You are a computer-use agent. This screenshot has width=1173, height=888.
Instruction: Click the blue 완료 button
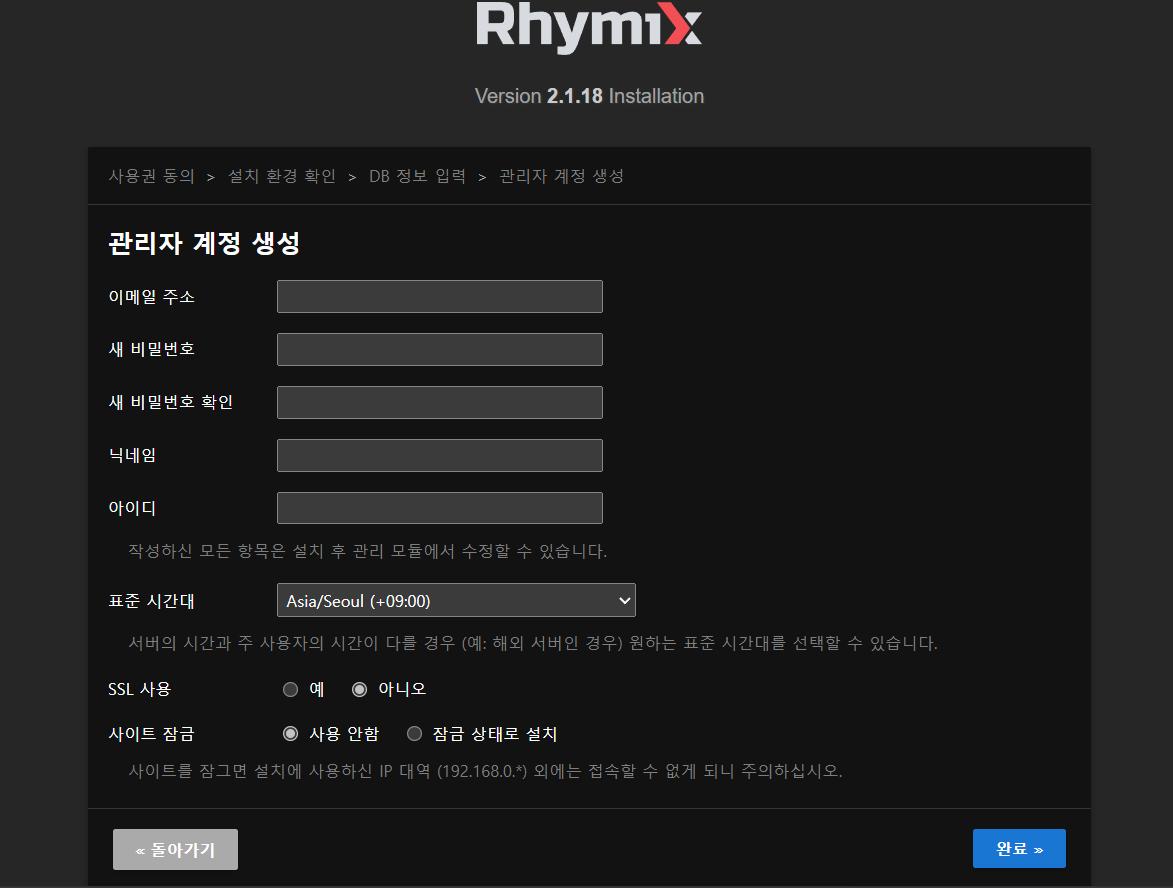pyautogui.click(x=1018, y=849)
